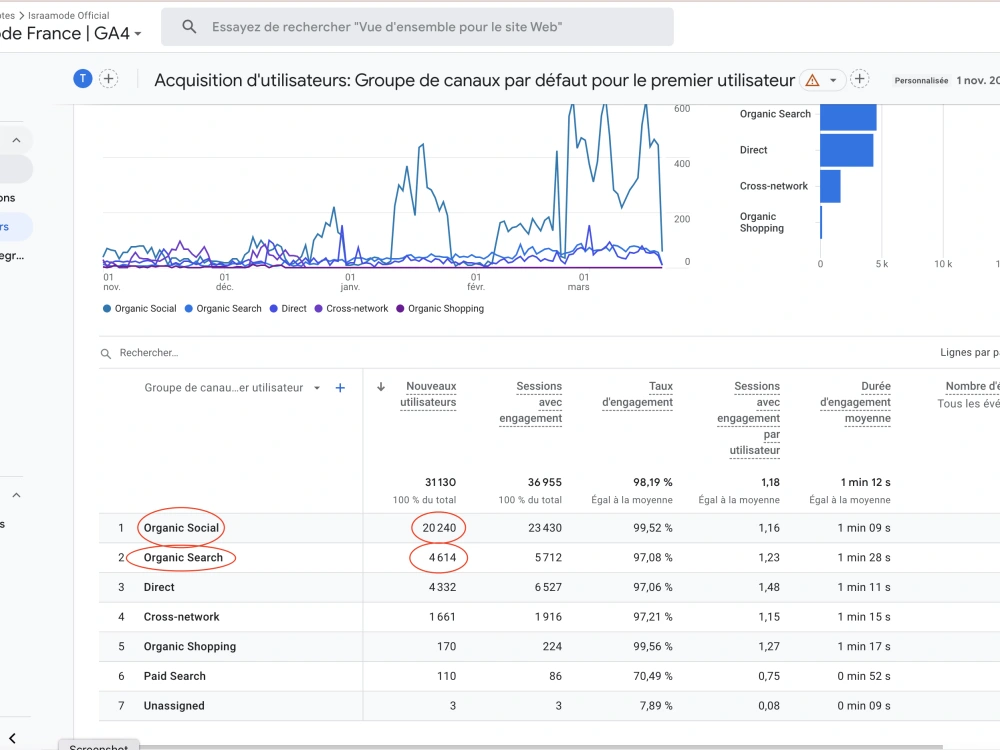Toggle Organic Shopping series in legend

point(440,309)
